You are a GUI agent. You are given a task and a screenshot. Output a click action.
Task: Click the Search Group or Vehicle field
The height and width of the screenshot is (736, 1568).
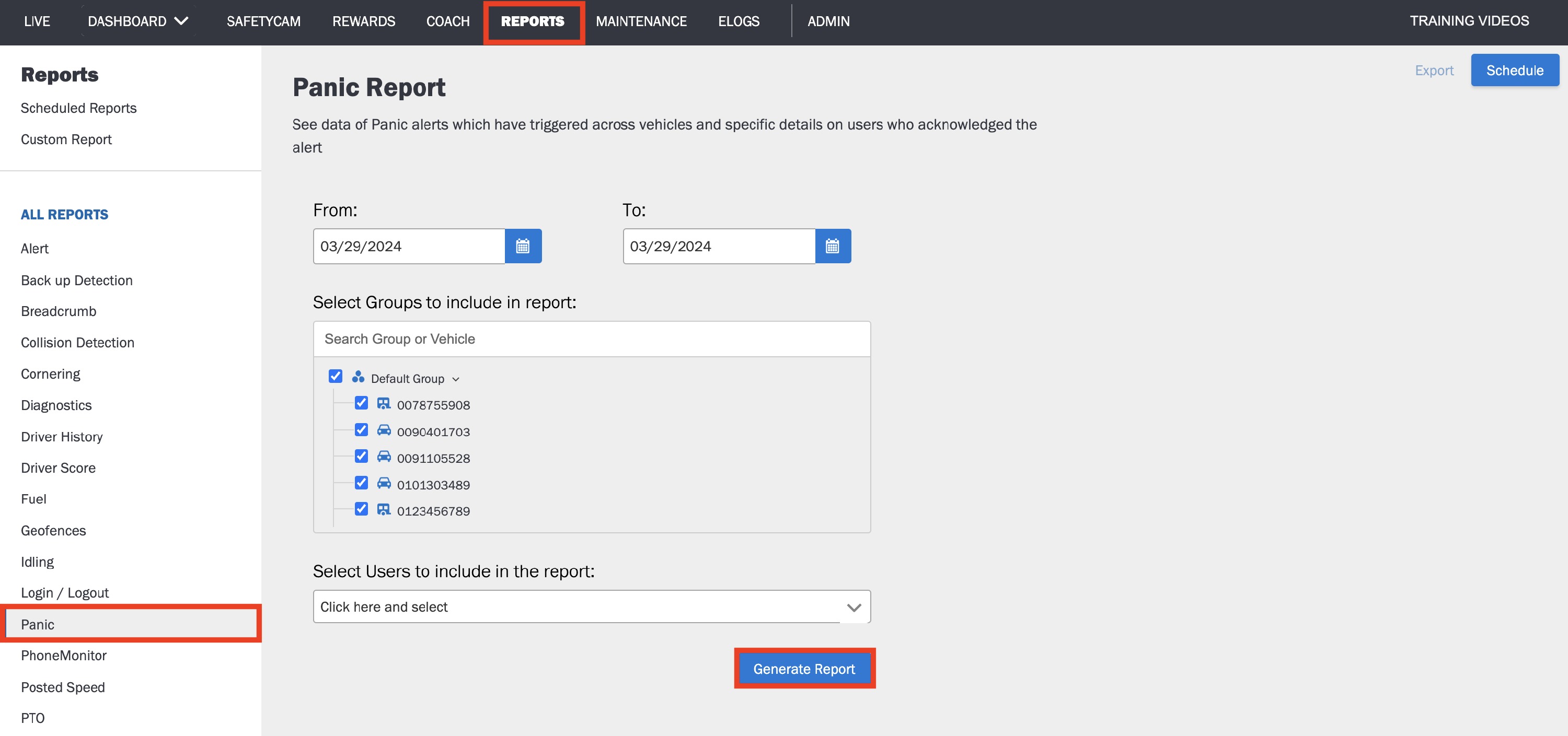tap(592, 339)
